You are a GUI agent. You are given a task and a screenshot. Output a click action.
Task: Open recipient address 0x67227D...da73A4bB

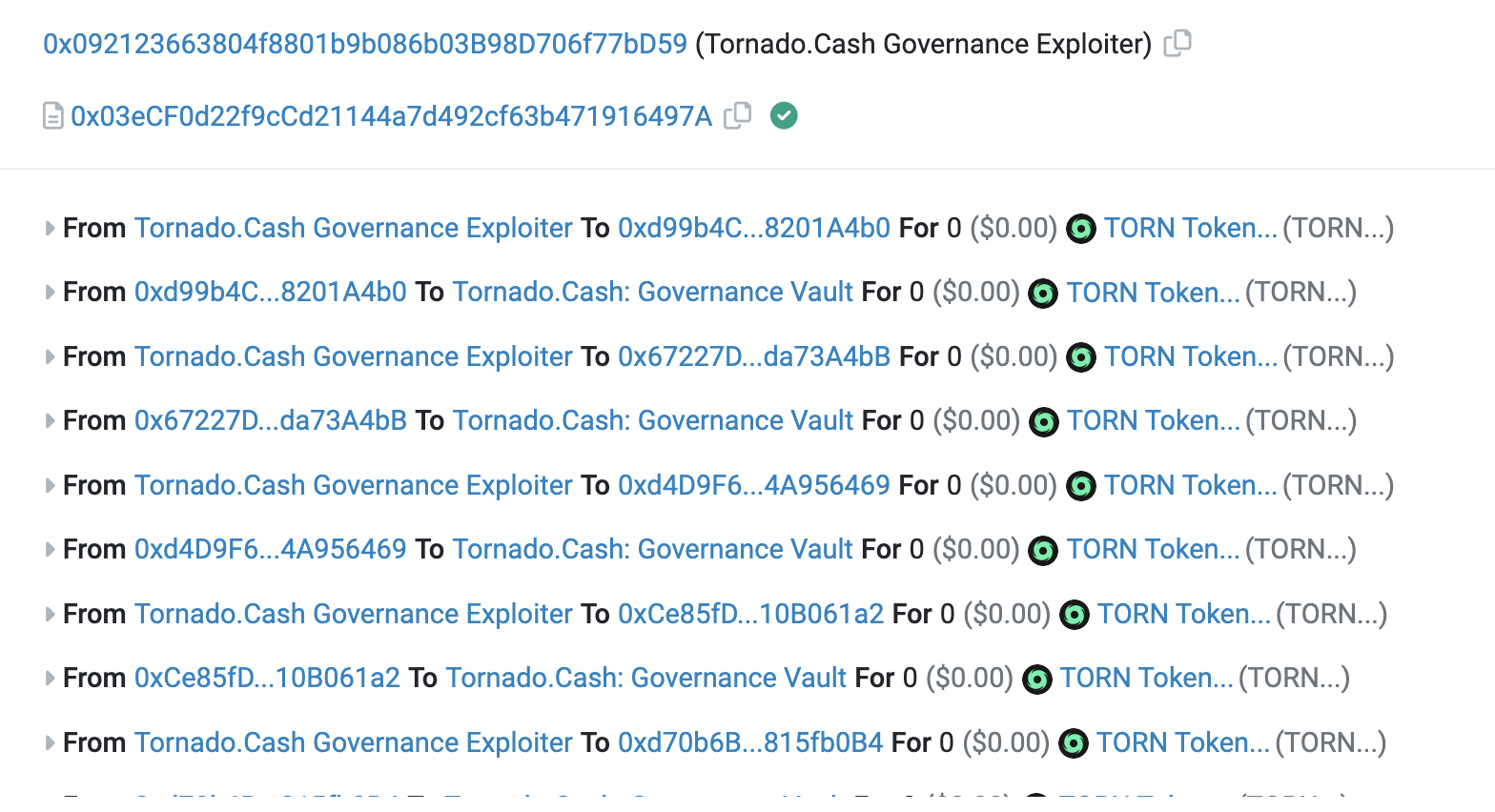coord(753,356)
